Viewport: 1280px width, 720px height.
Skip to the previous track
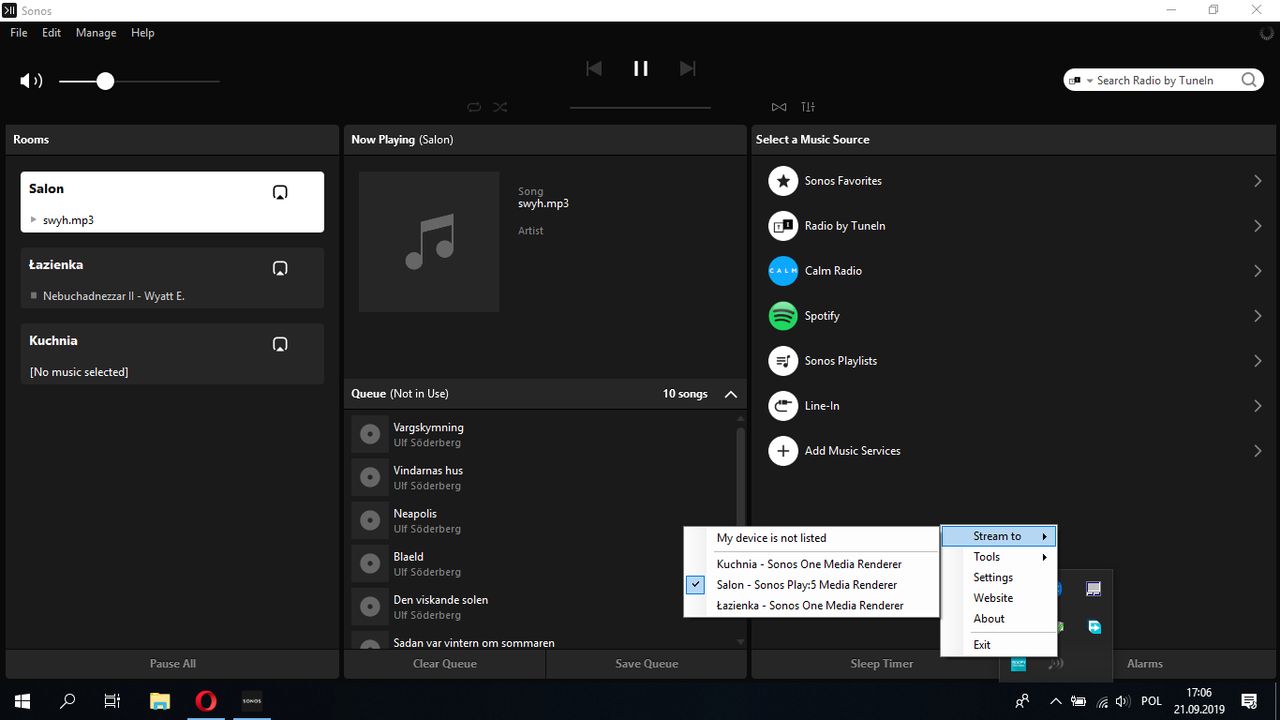(594, 68)
